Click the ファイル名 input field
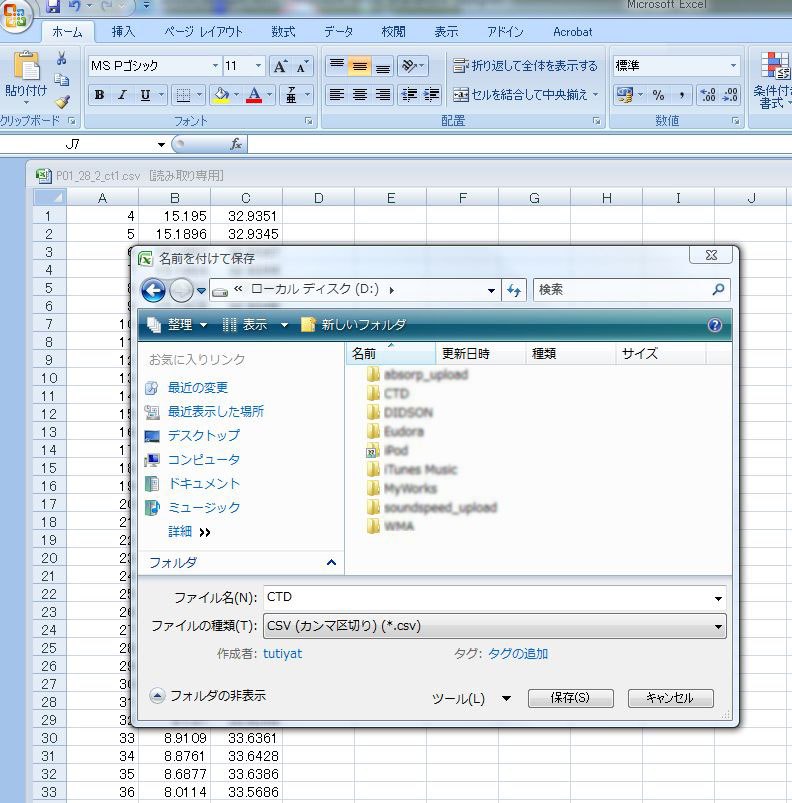792x803 pixels. pyautogui.click(x=490, y=598)
